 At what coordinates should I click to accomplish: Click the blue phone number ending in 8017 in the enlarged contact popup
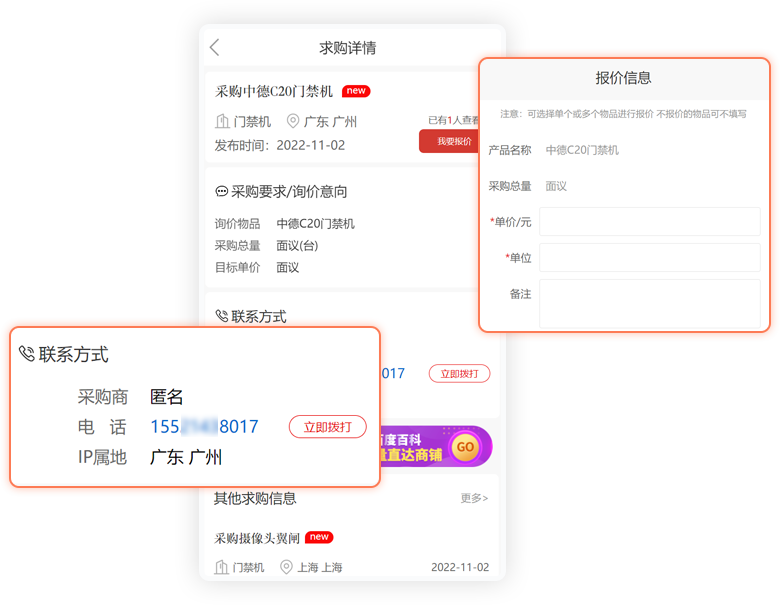click(x=204, y=427)
